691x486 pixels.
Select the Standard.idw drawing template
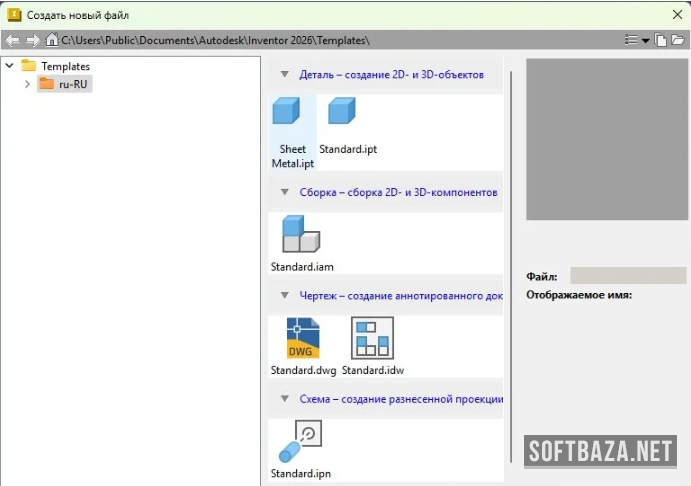pyautogui.click(x=372, y=338)
